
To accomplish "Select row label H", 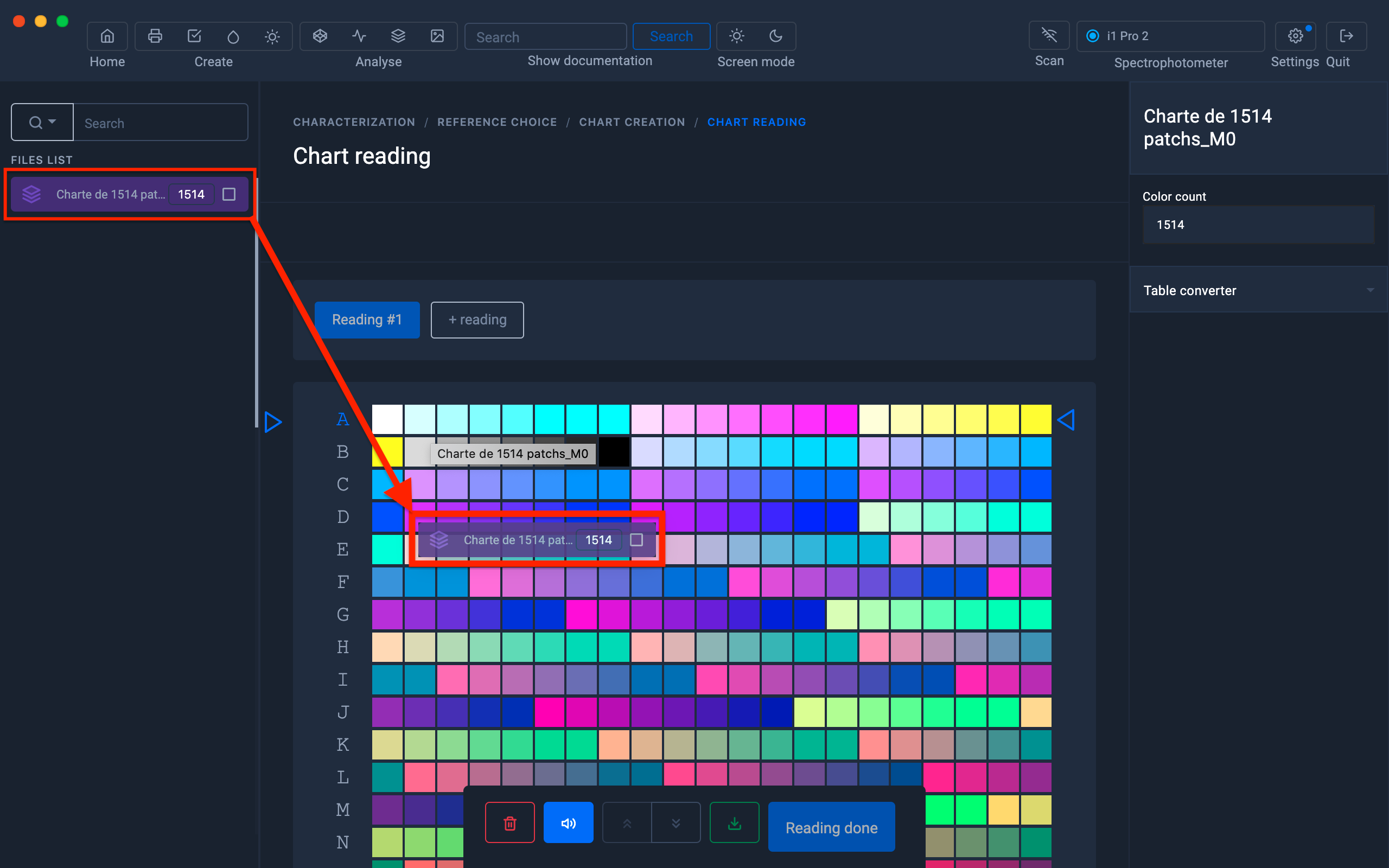I will 343,647.
